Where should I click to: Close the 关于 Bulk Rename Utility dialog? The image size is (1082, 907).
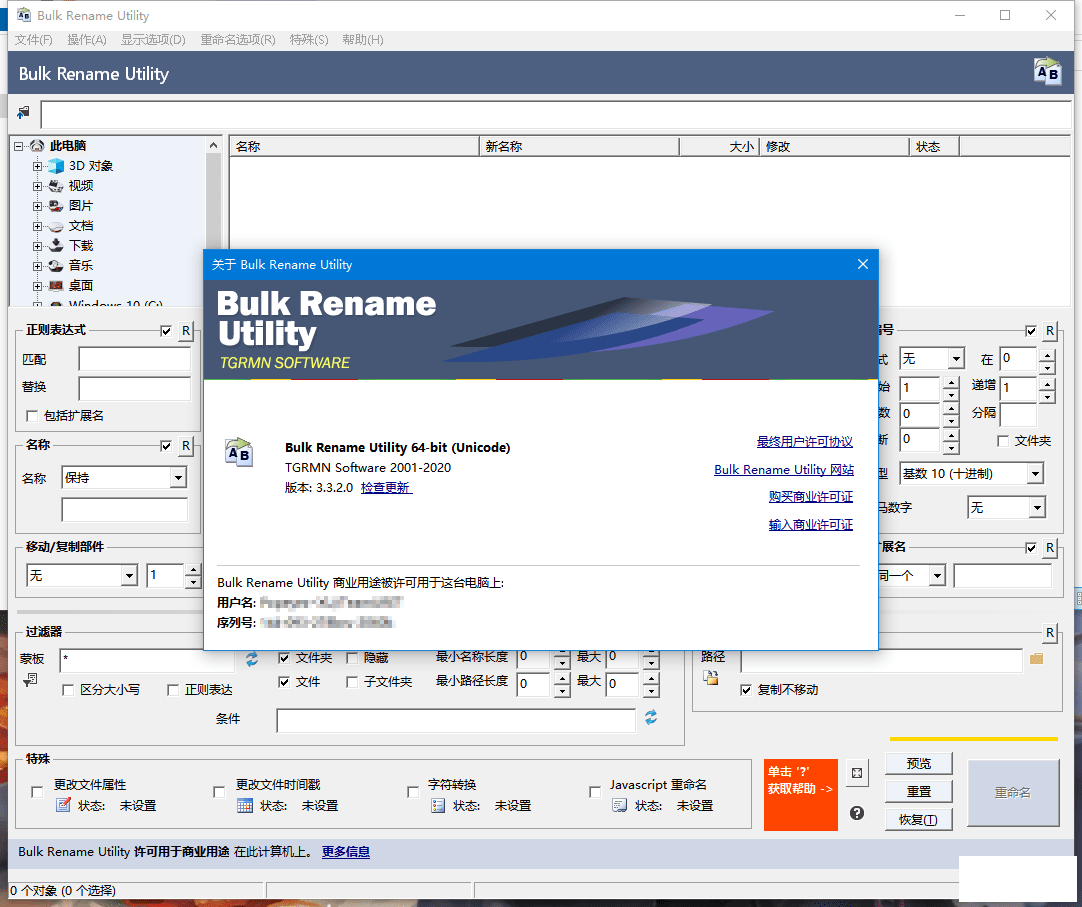pyautogui.click(x=863, y=264)
